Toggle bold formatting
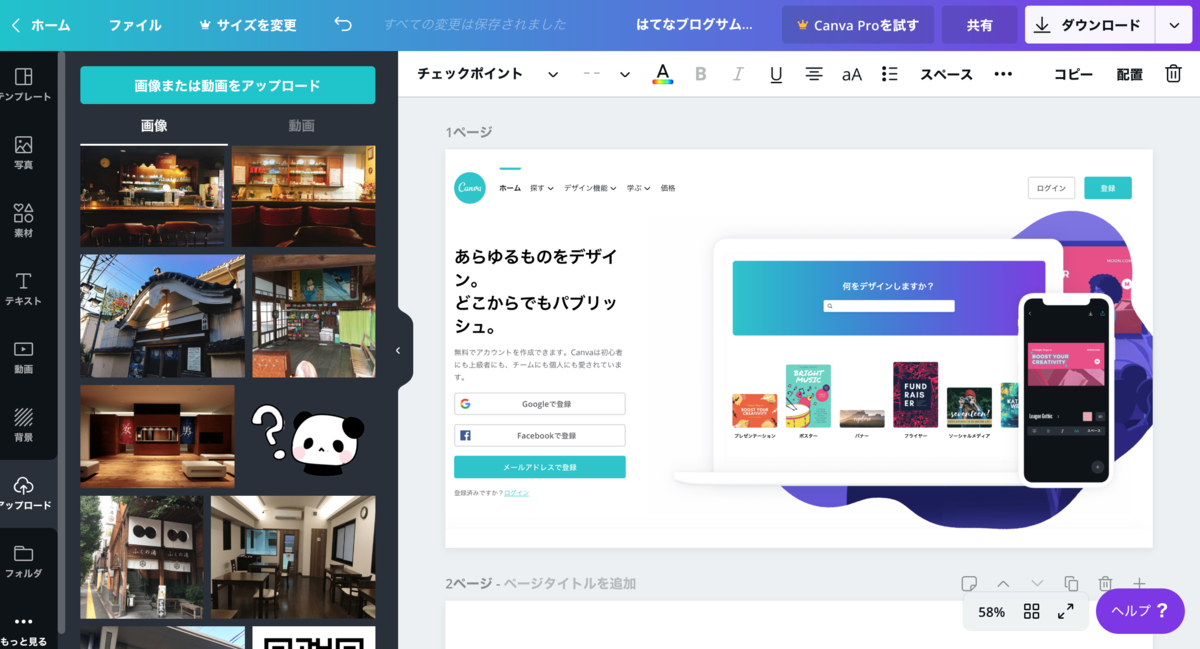Viewport: 1200px width, 649px height. pos(700,74)
